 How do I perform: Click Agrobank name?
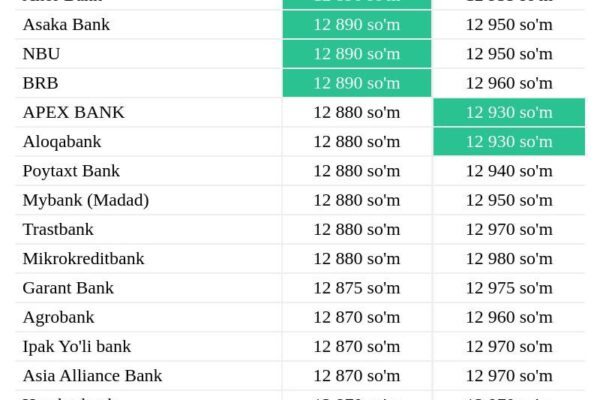(59, 317)
